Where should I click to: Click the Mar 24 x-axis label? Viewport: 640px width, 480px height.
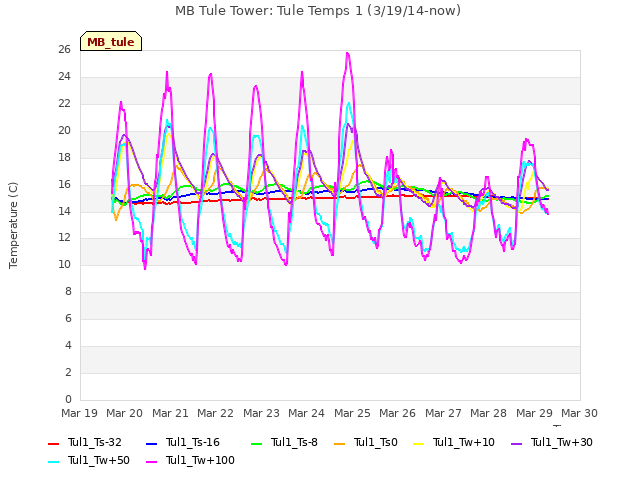(307, 413)
